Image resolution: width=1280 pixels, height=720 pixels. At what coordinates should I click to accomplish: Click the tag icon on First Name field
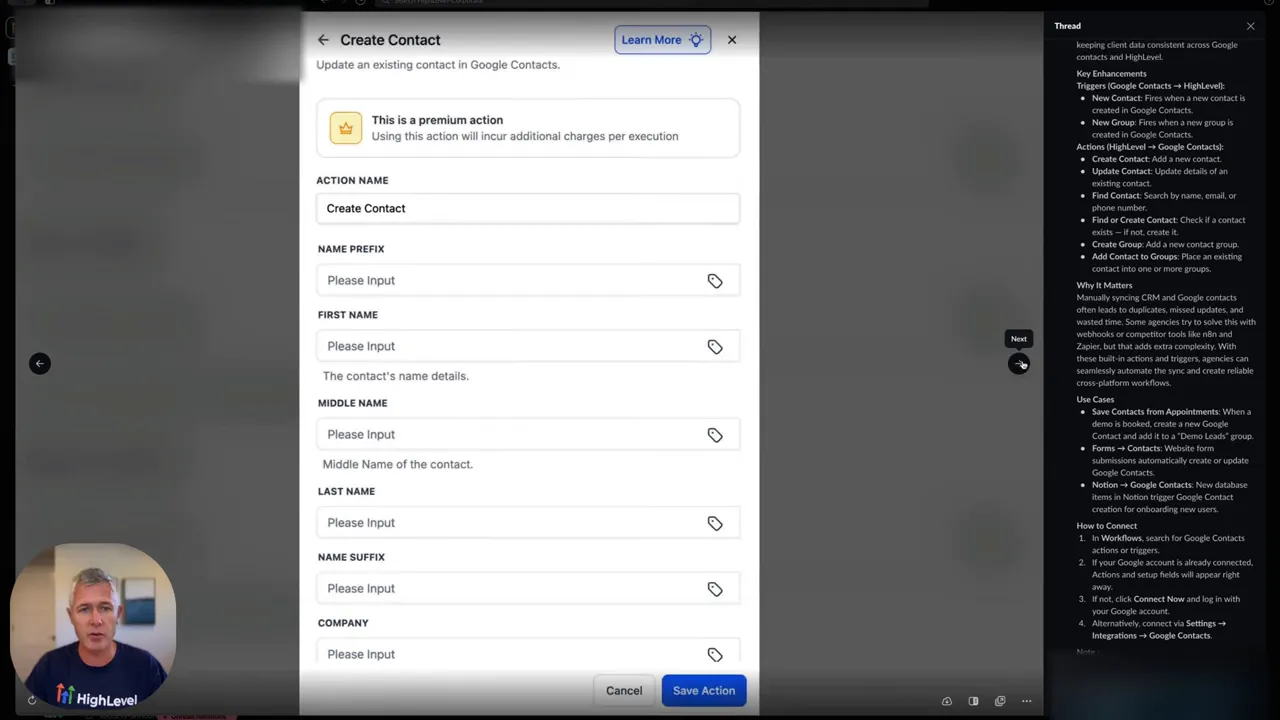coord(715,346)
